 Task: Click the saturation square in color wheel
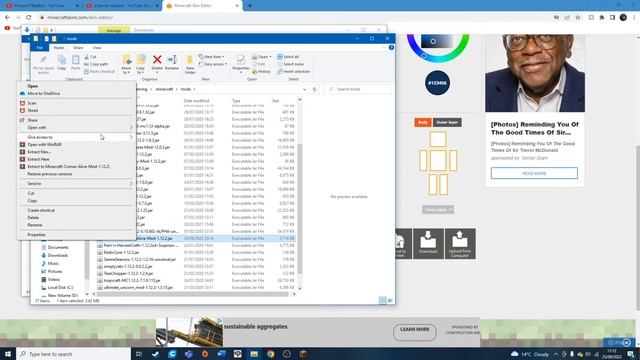437,41
